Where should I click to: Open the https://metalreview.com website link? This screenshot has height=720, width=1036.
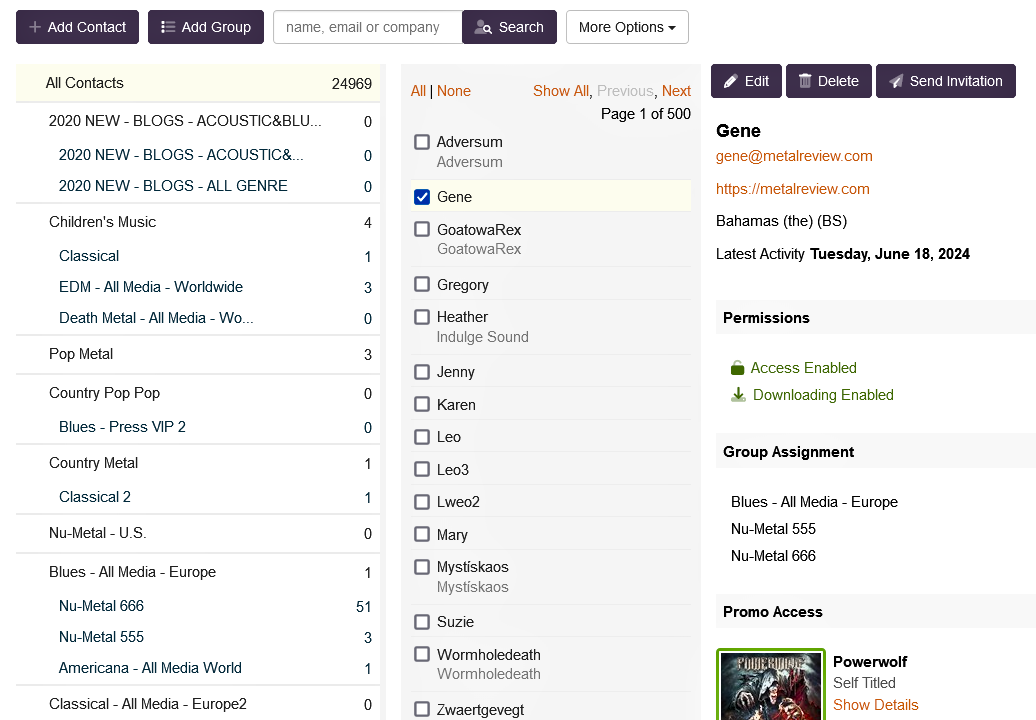click(x=793, y=189)
